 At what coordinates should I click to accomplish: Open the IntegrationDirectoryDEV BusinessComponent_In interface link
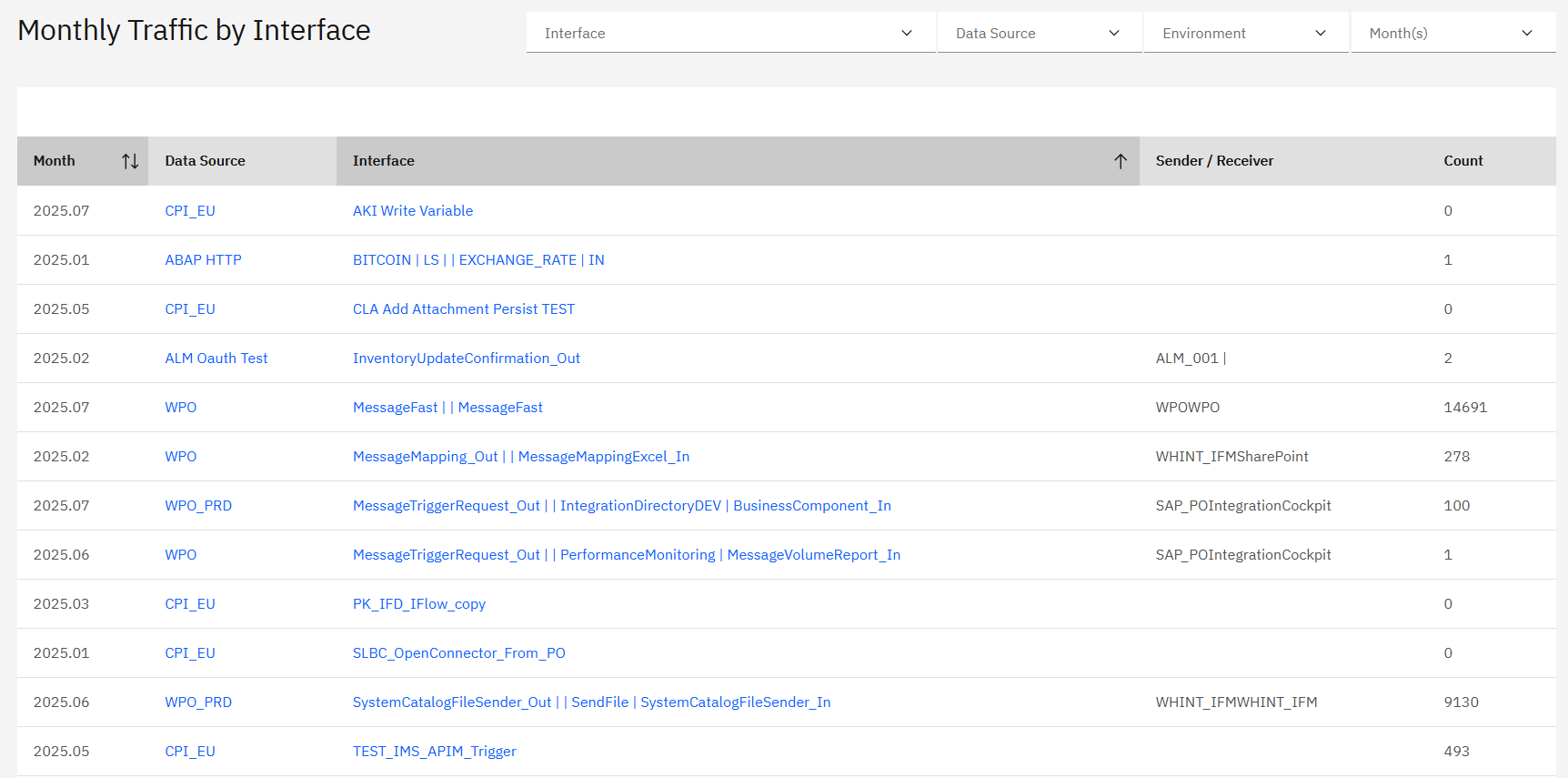coord(622,505)
